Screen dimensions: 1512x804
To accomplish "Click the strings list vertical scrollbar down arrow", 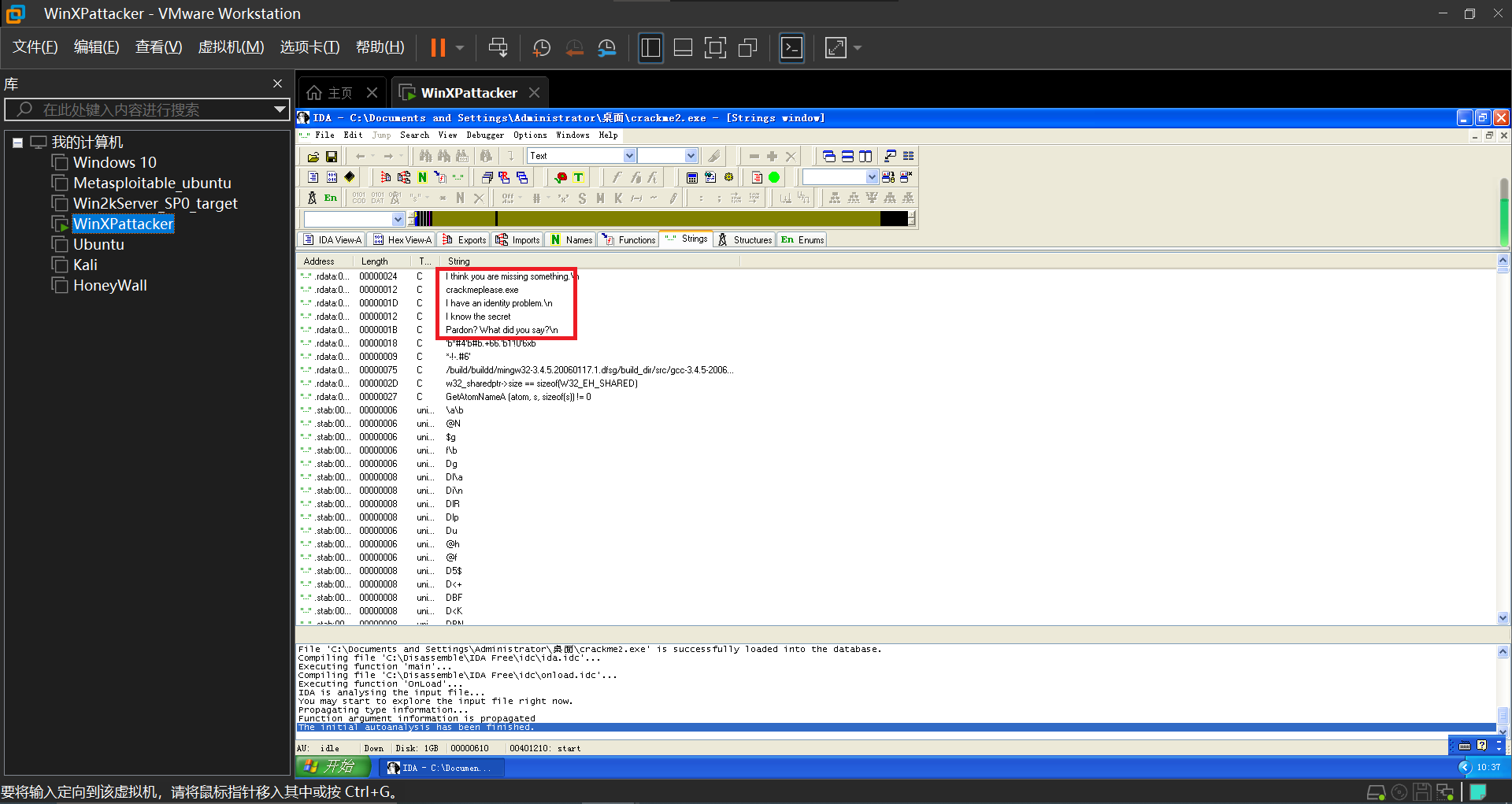I will (x=1503, y=618).
